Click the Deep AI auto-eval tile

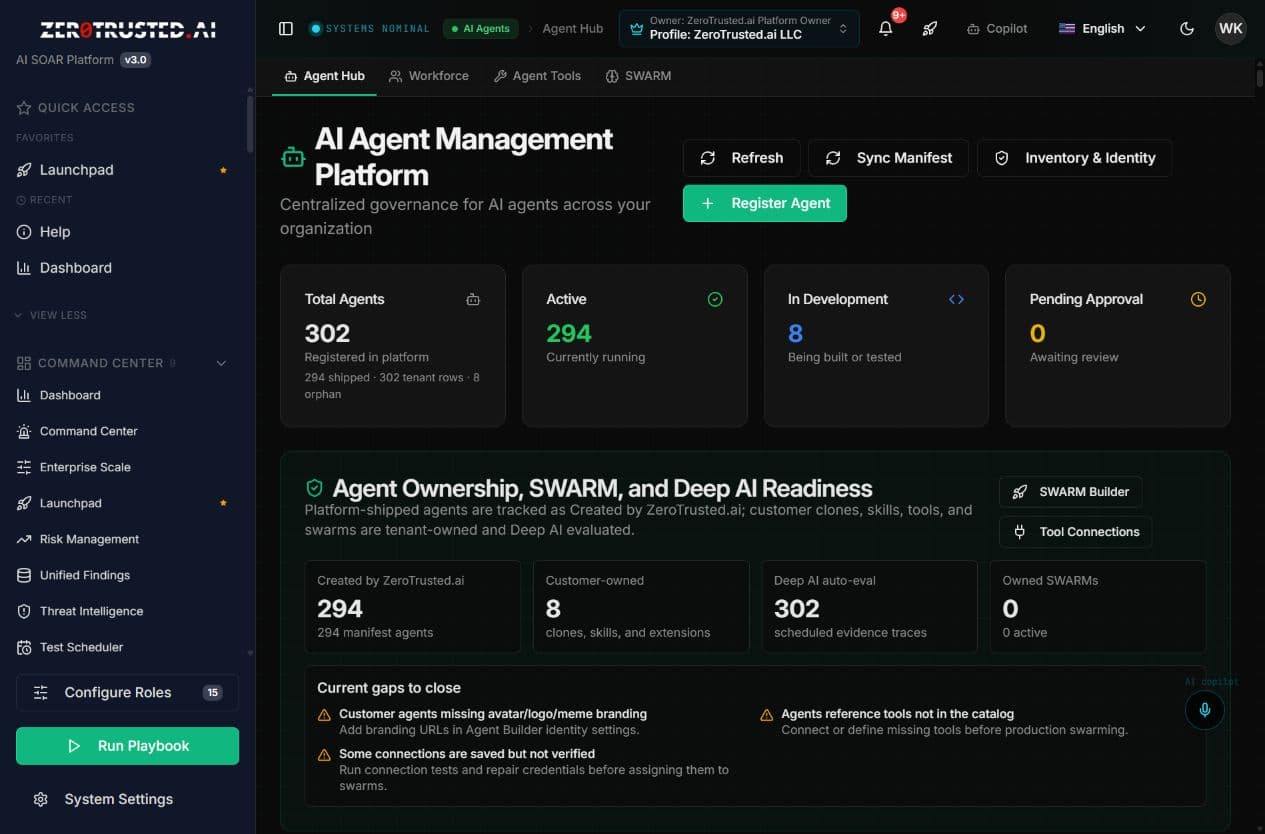(869, 607)
